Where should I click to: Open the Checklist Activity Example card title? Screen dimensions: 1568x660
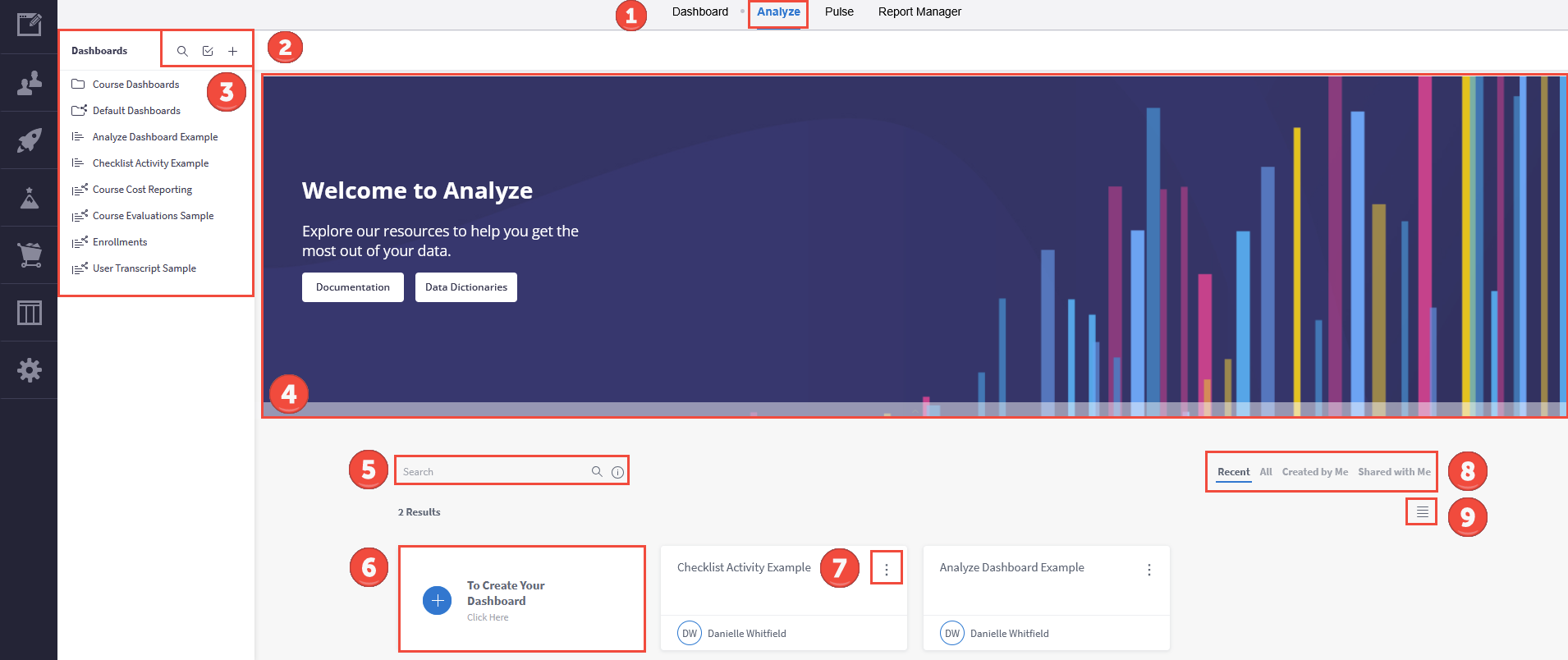(x=744, y=567)
